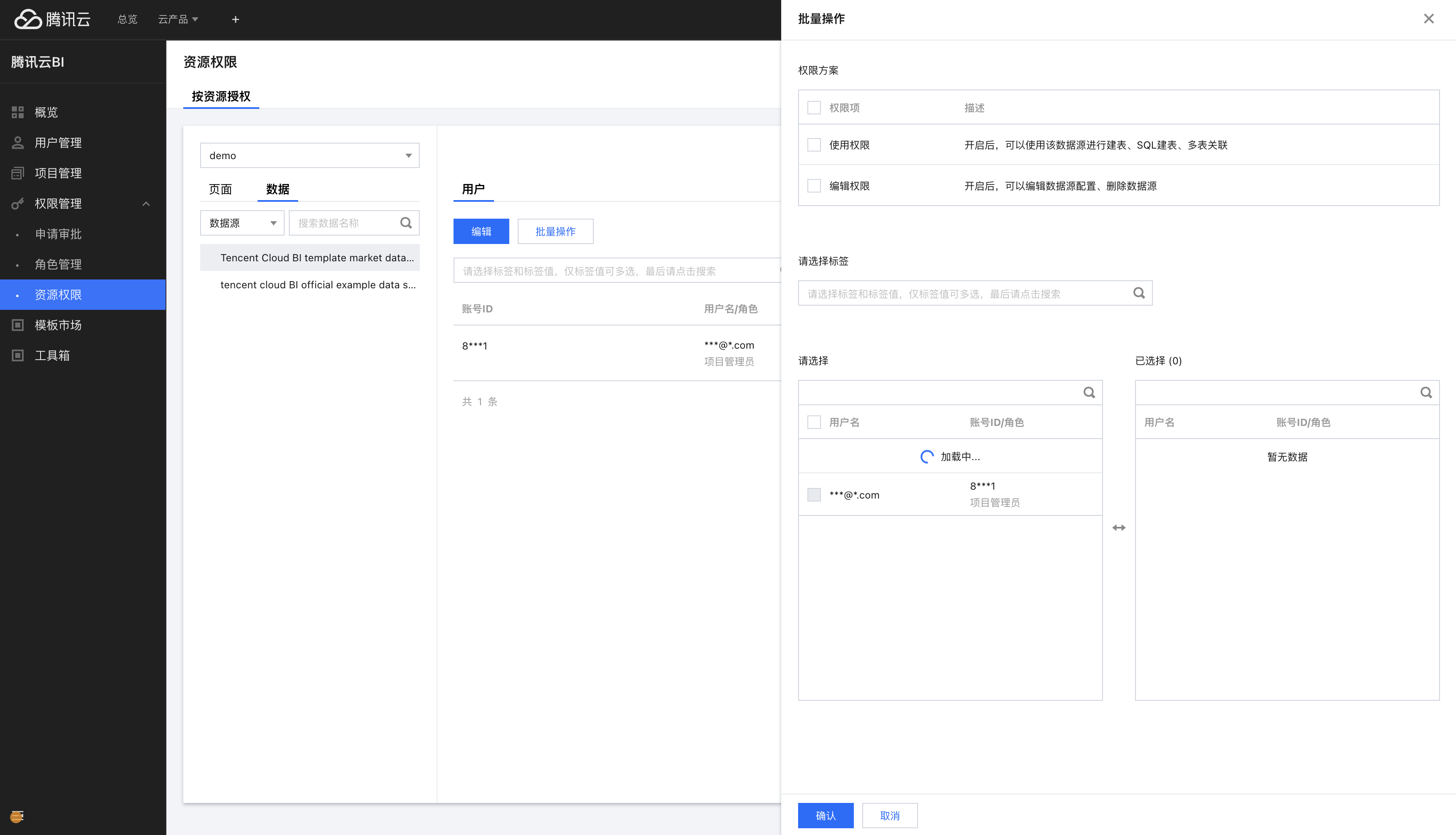Click the transfer arrows between user lists
Image resolution: width=1456 pixels, height=835 pixels.
tap(1119, 528)
